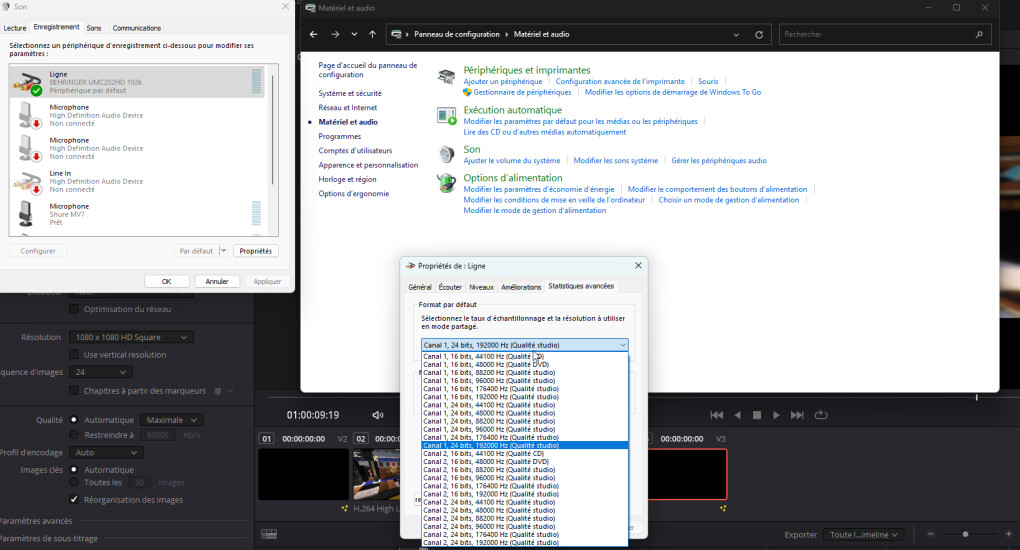1020x550 pixels.
Task: Select the Restreindre à quality radio button
Action: tap(74, 435)
